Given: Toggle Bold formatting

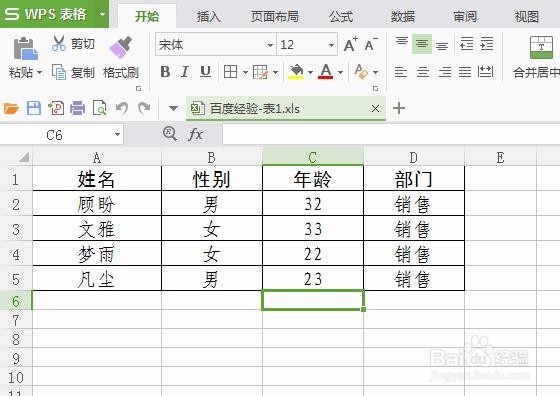Looking at the screenshot, I should 165,72.
